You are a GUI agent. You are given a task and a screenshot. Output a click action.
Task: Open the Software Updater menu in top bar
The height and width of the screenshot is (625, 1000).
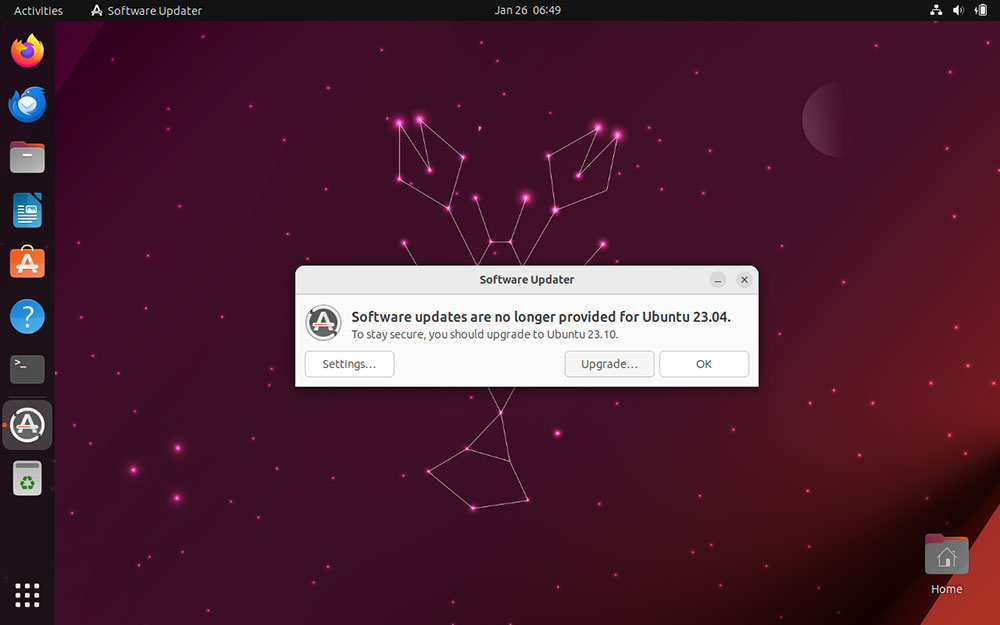click(145, 10)
